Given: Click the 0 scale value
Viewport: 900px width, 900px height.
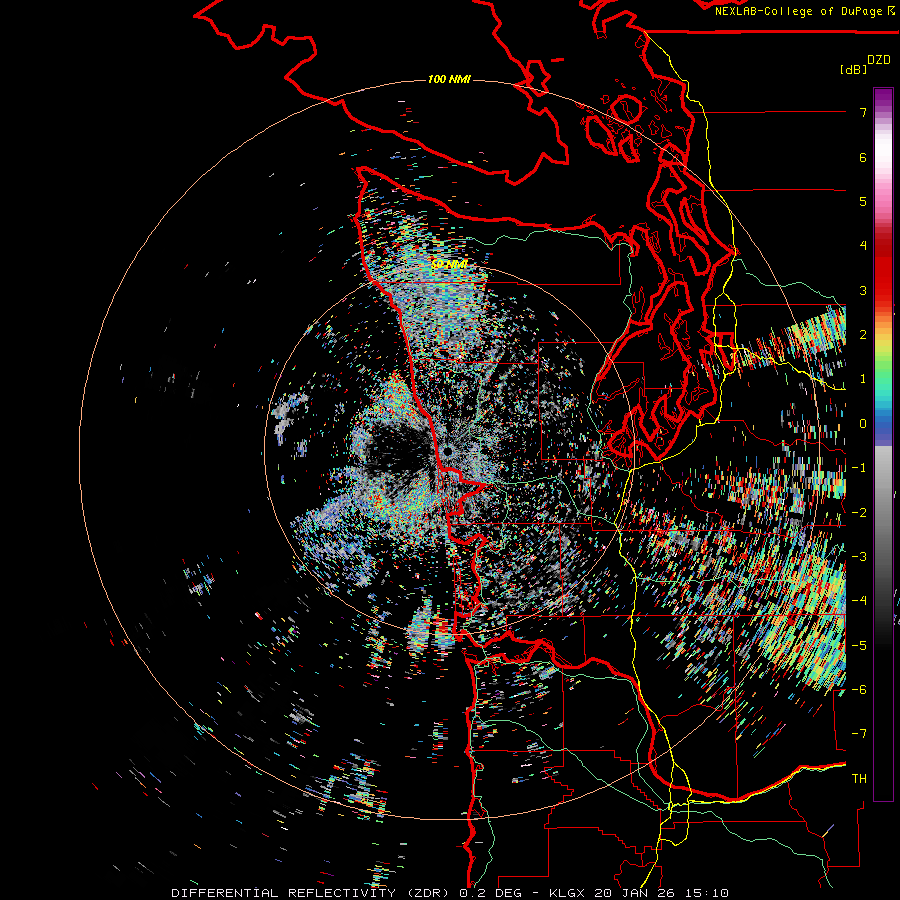Looking at the screenshot, I should (x=863, y=424).
